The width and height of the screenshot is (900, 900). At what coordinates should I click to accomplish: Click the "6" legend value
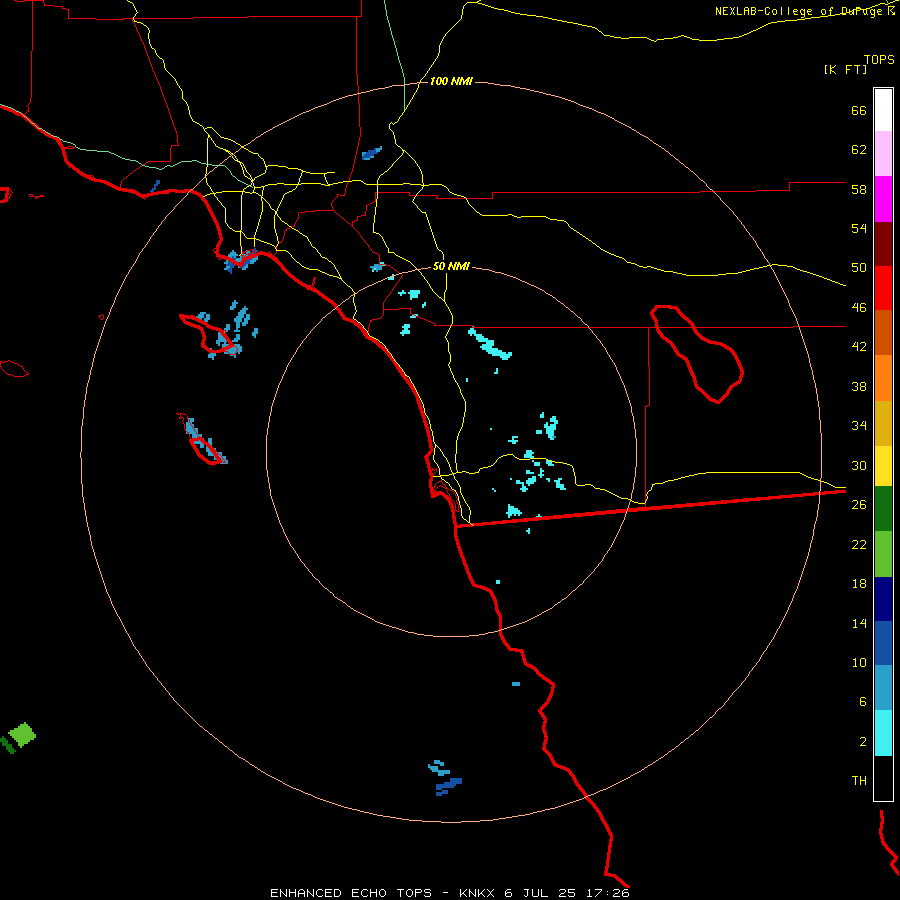point(863,702)
